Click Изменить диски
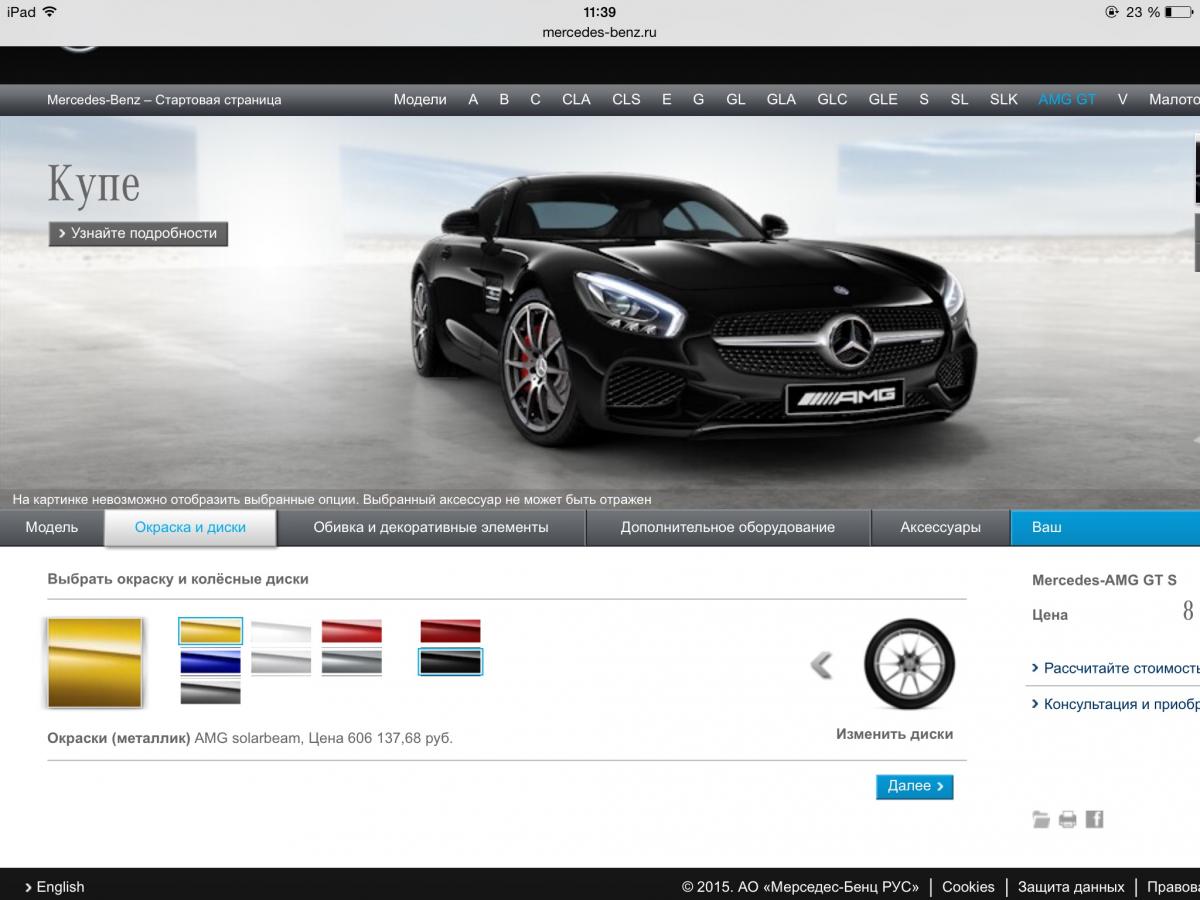Image resolution: width=1200 pixels, height=900 pixels. point(895,734)
